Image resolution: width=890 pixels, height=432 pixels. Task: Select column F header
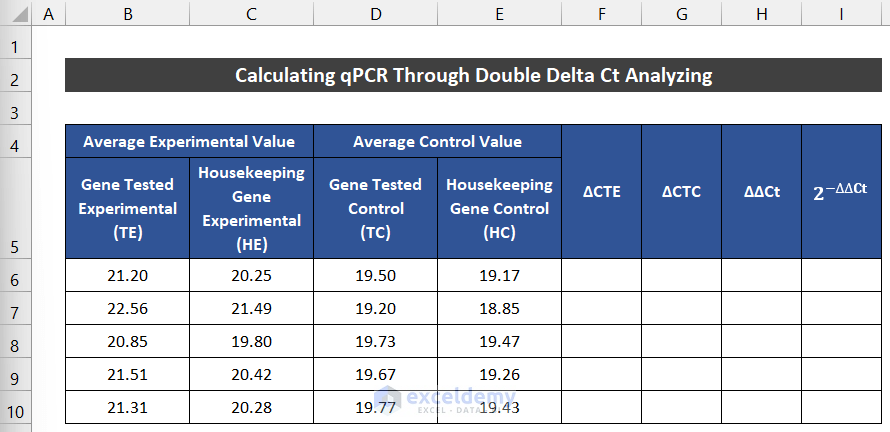pyautogui.click(x=601, y=15)
